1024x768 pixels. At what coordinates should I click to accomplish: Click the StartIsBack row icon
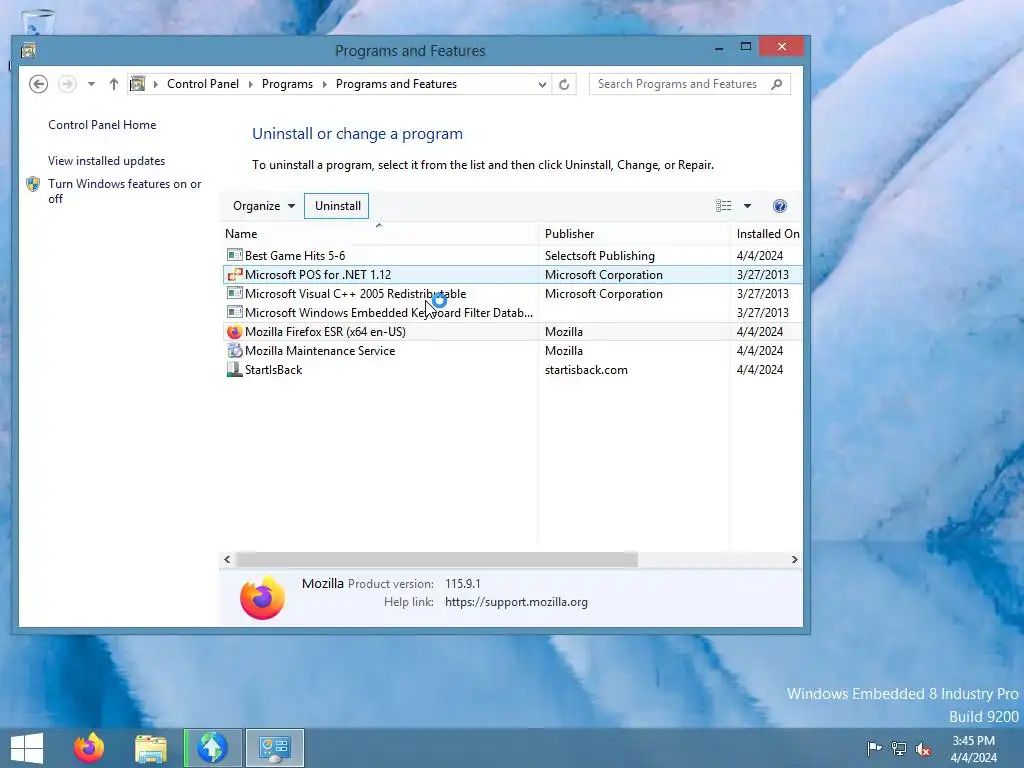coord(234,369)
